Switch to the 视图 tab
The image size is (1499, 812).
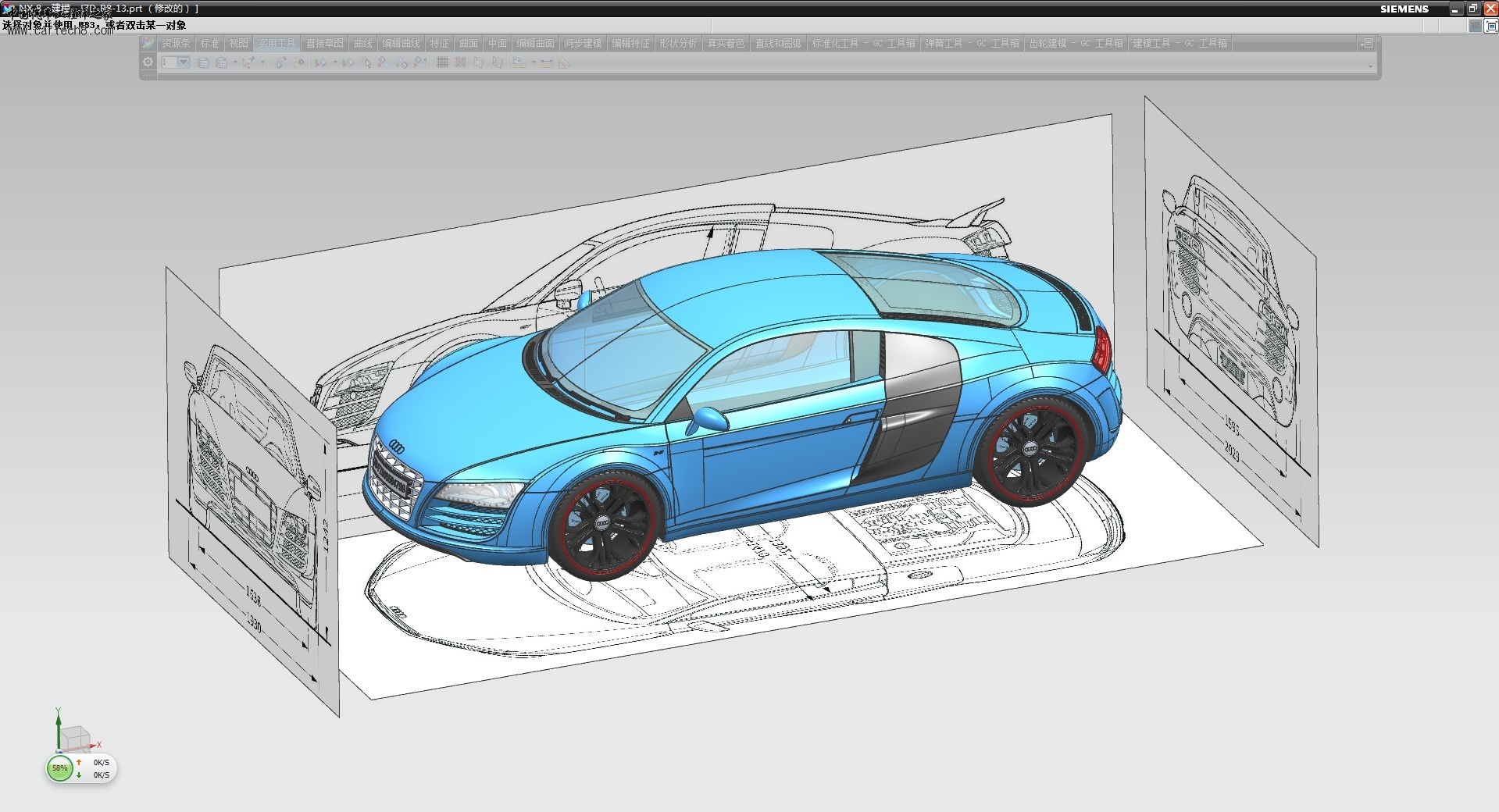[x=238, y=44]
